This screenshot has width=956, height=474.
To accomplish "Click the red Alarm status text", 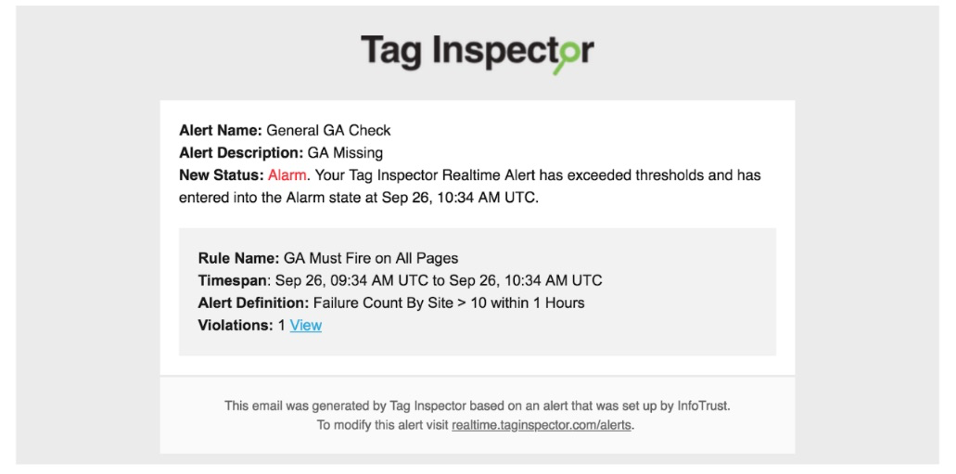I will (x=286, y=175).
